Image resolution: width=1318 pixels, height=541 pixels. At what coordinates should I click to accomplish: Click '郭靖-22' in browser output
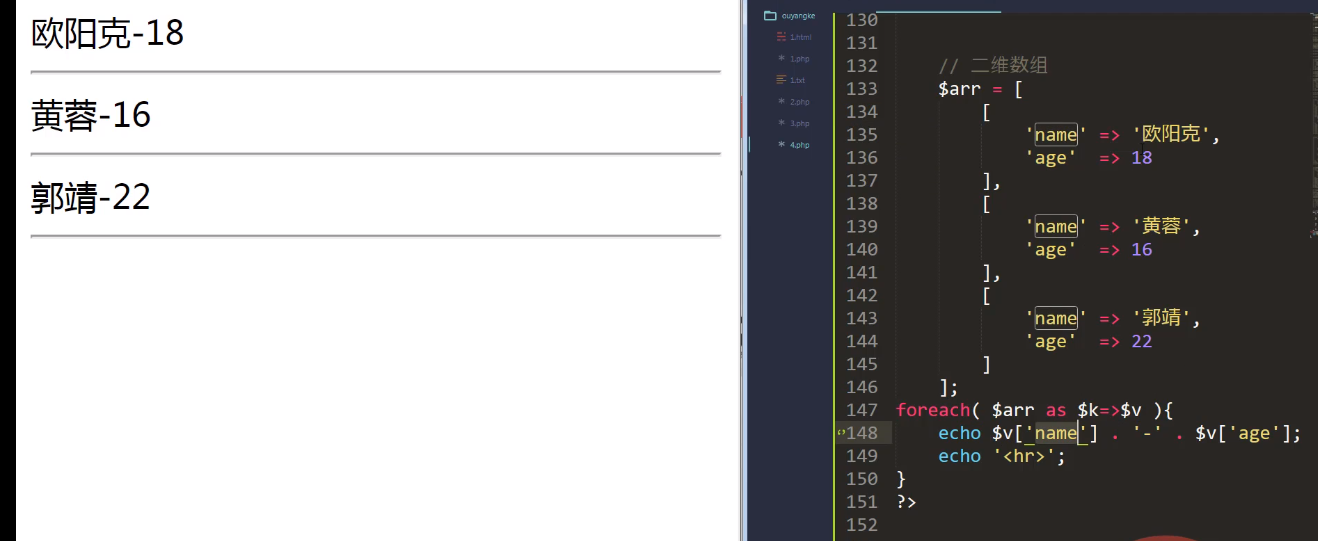[91, 198]
